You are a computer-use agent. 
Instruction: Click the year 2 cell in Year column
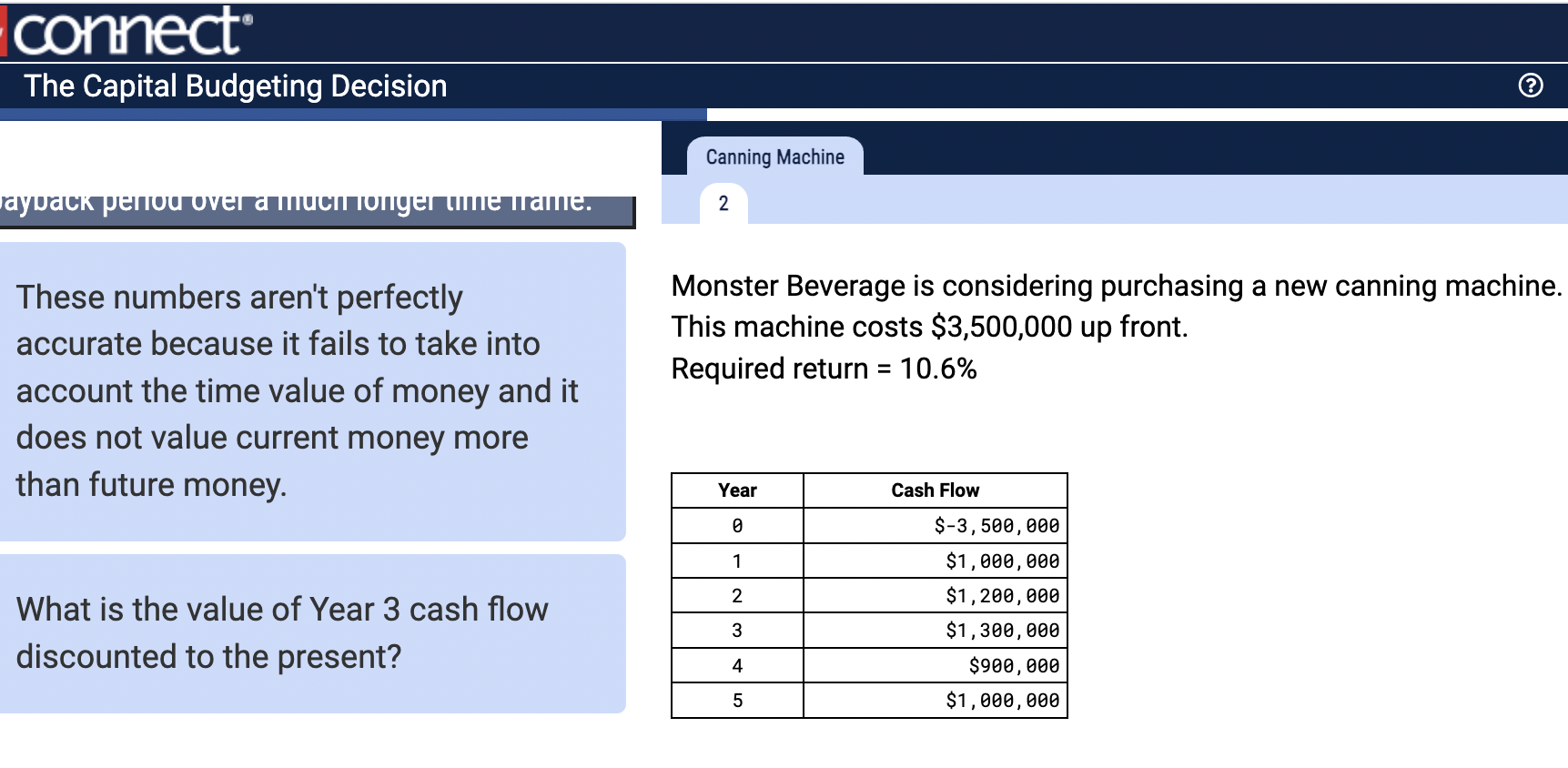(737, 596)
